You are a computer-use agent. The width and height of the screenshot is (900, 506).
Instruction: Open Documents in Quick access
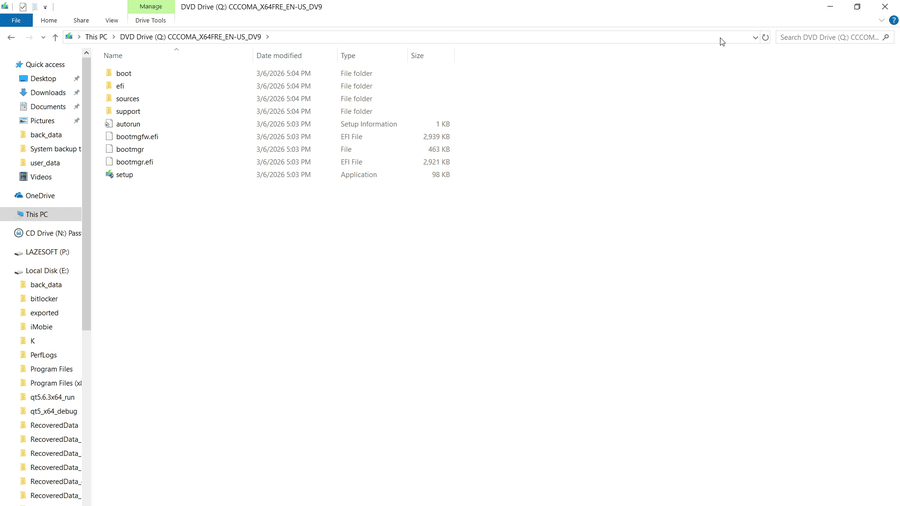point(48,107)
